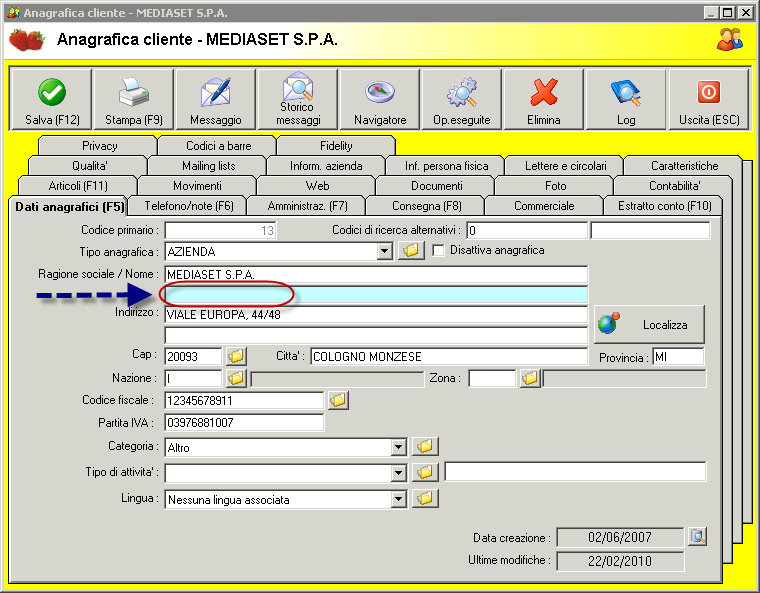Open the Lettere e circolari tab
Screen dimensions: 760x593
coord(565,166)
